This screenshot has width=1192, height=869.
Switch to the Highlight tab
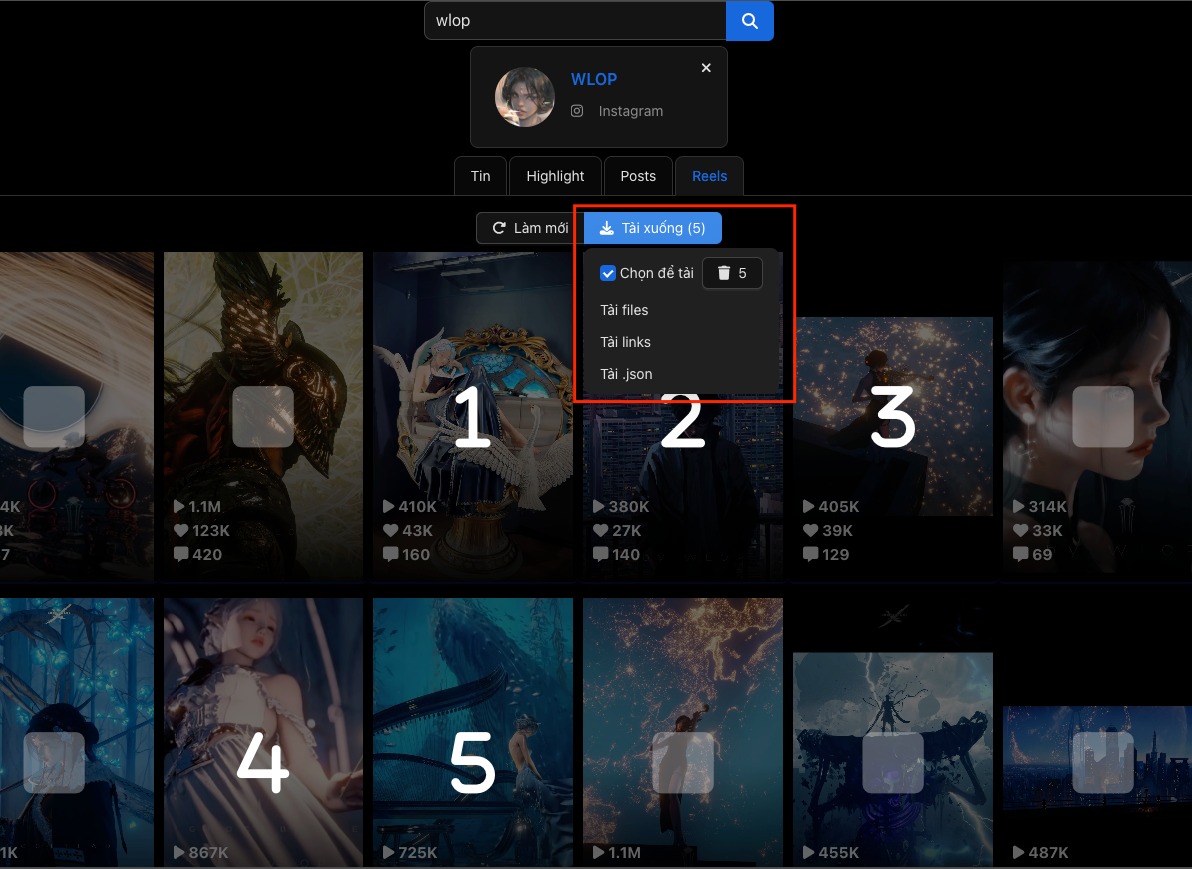coord(555,176)
